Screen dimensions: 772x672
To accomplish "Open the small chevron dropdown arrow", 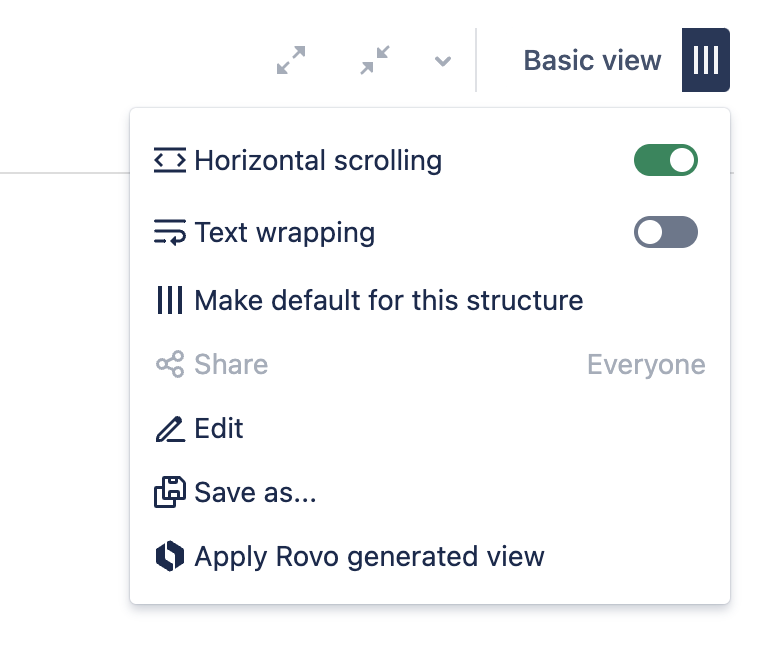I will coord(443,62).
